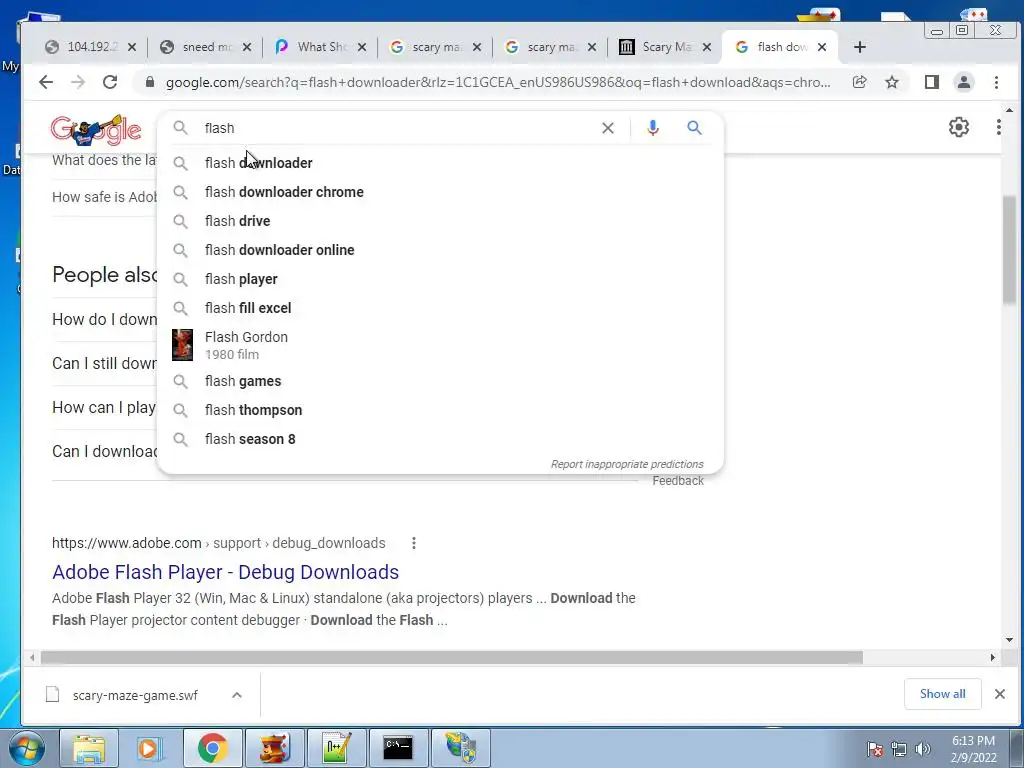Click the Feedback link

point(678,481)
